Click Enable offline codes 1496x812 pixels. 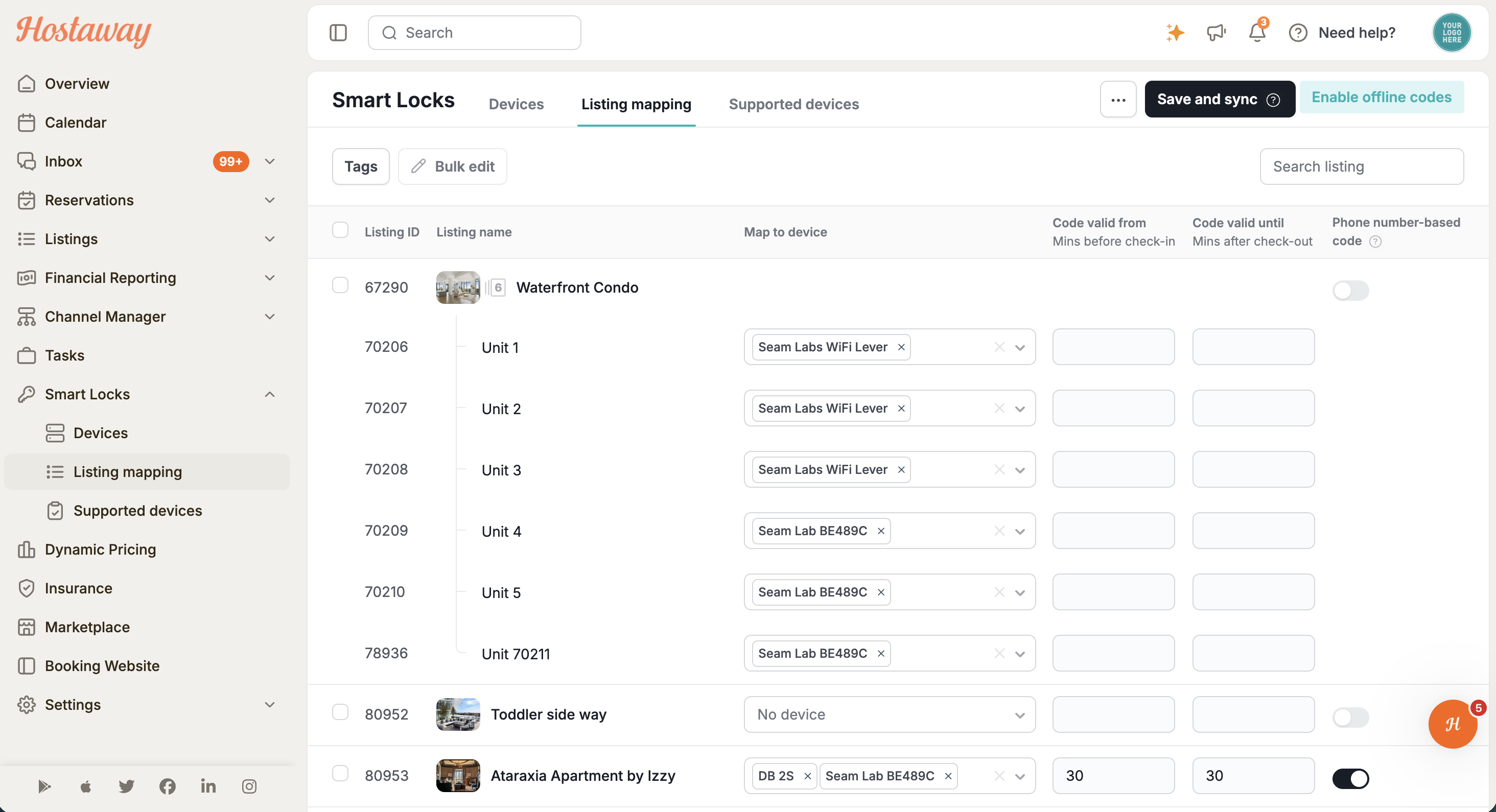pyautogui.click(x=1381, y=97)
